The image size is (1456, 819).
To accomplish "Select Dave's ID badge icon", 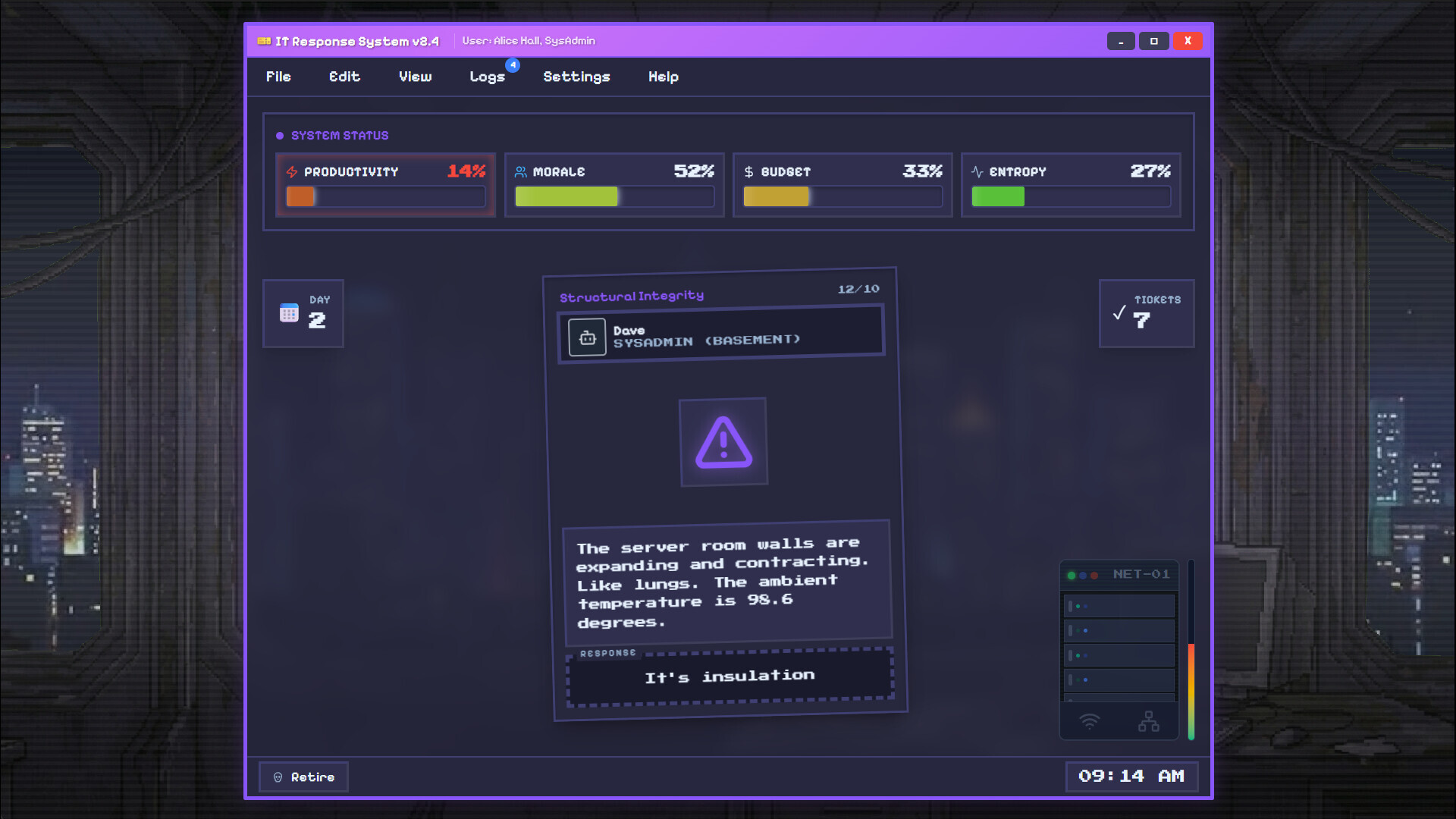I will 588,337.
